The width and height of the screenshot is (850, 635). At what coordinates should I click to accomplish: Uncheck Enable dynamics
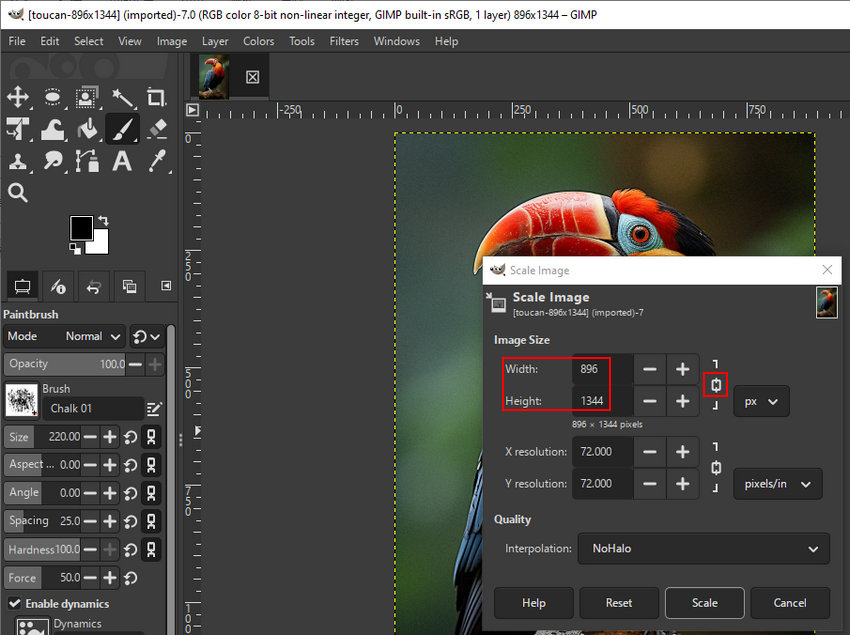15,604
